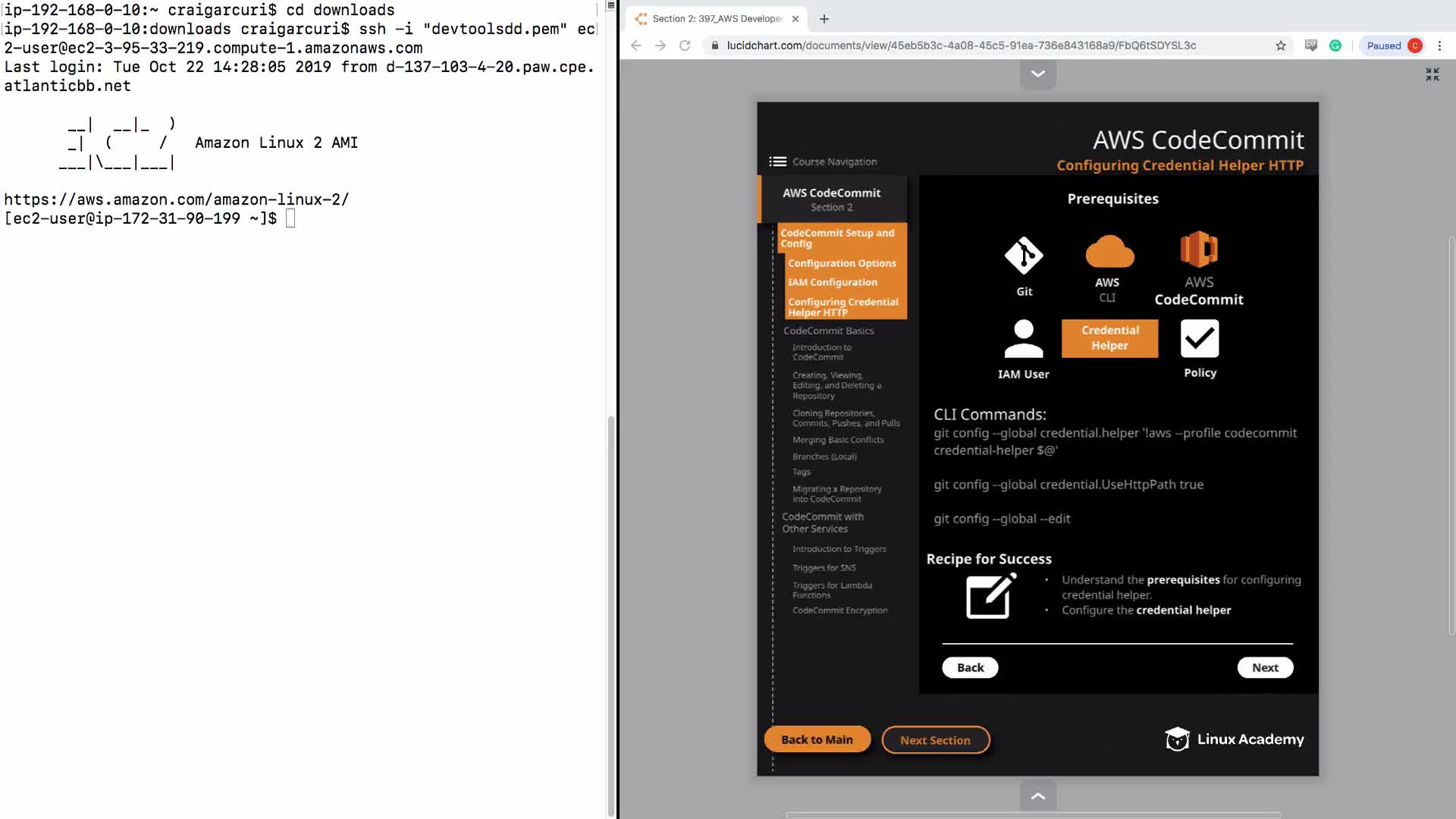Image resolution: width=1456 pixels, height=819 pixels.
Task: Click the Next button
Action: point(1264,667)
